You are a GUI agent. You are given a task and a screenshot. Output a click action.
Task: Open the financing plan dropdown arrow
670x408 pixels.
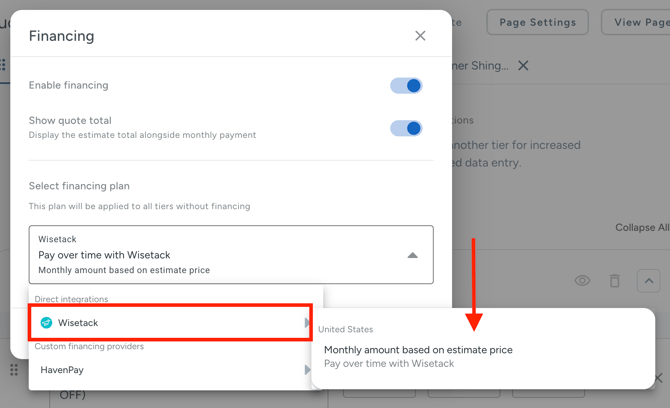coord(412,255)
